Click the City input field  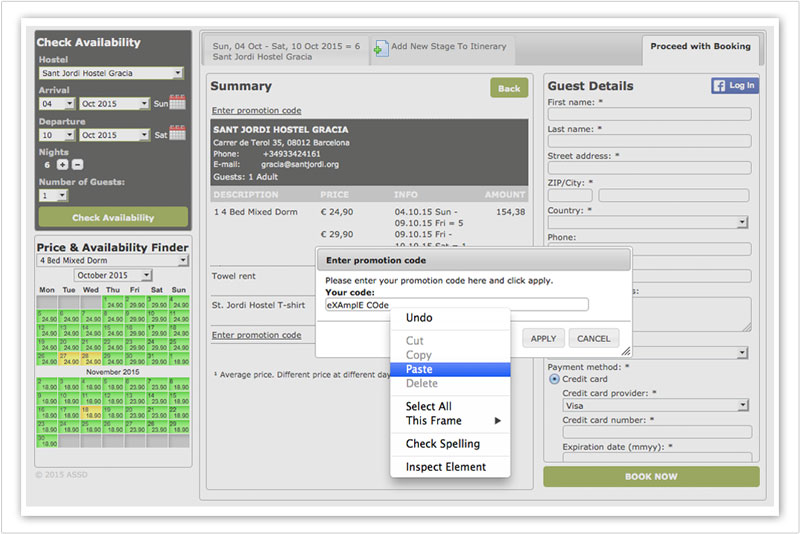[x=673, y=195]
